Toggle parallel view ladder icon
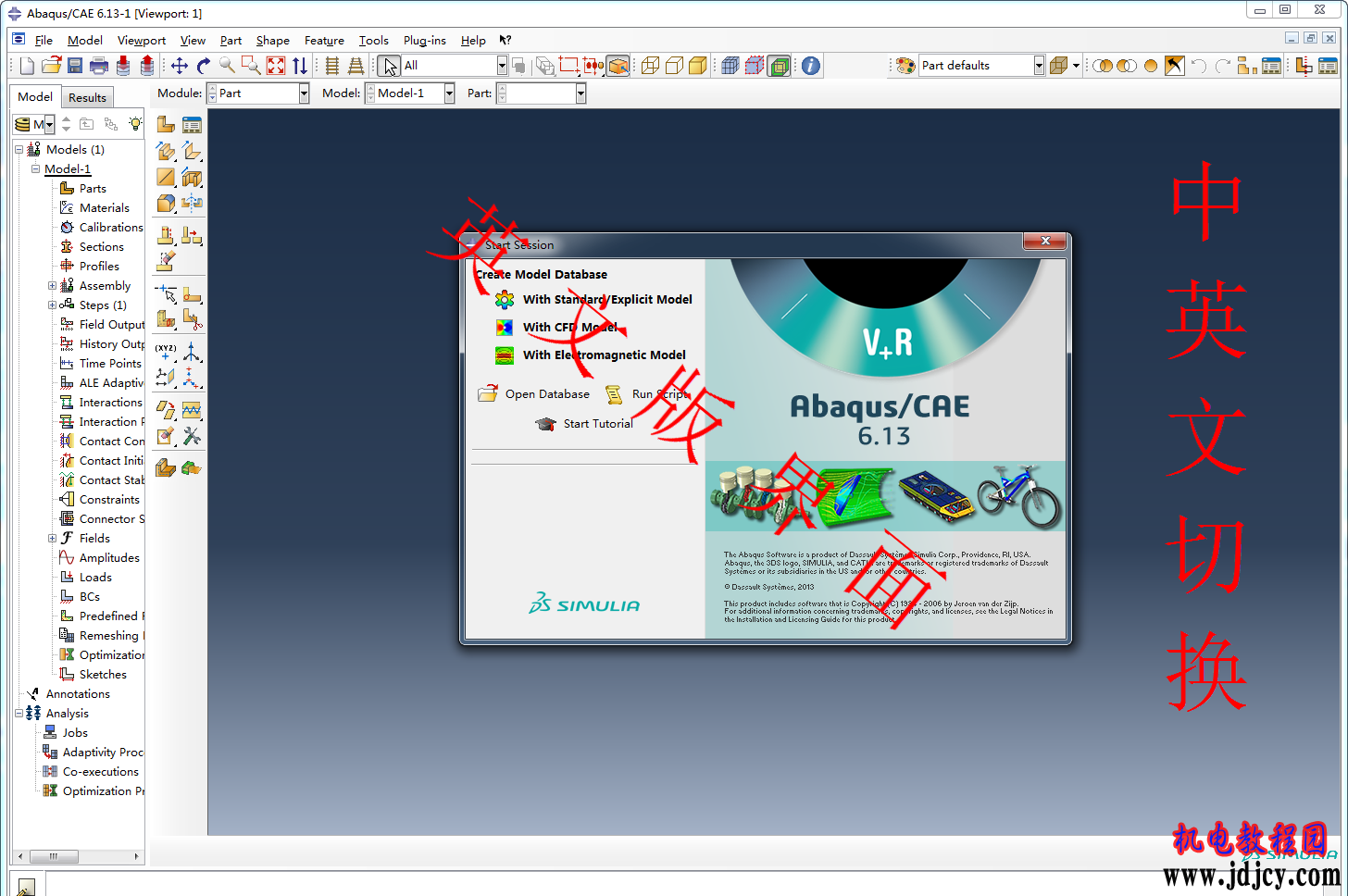Viewport: 1348px width, 896px height. (332, 66)
